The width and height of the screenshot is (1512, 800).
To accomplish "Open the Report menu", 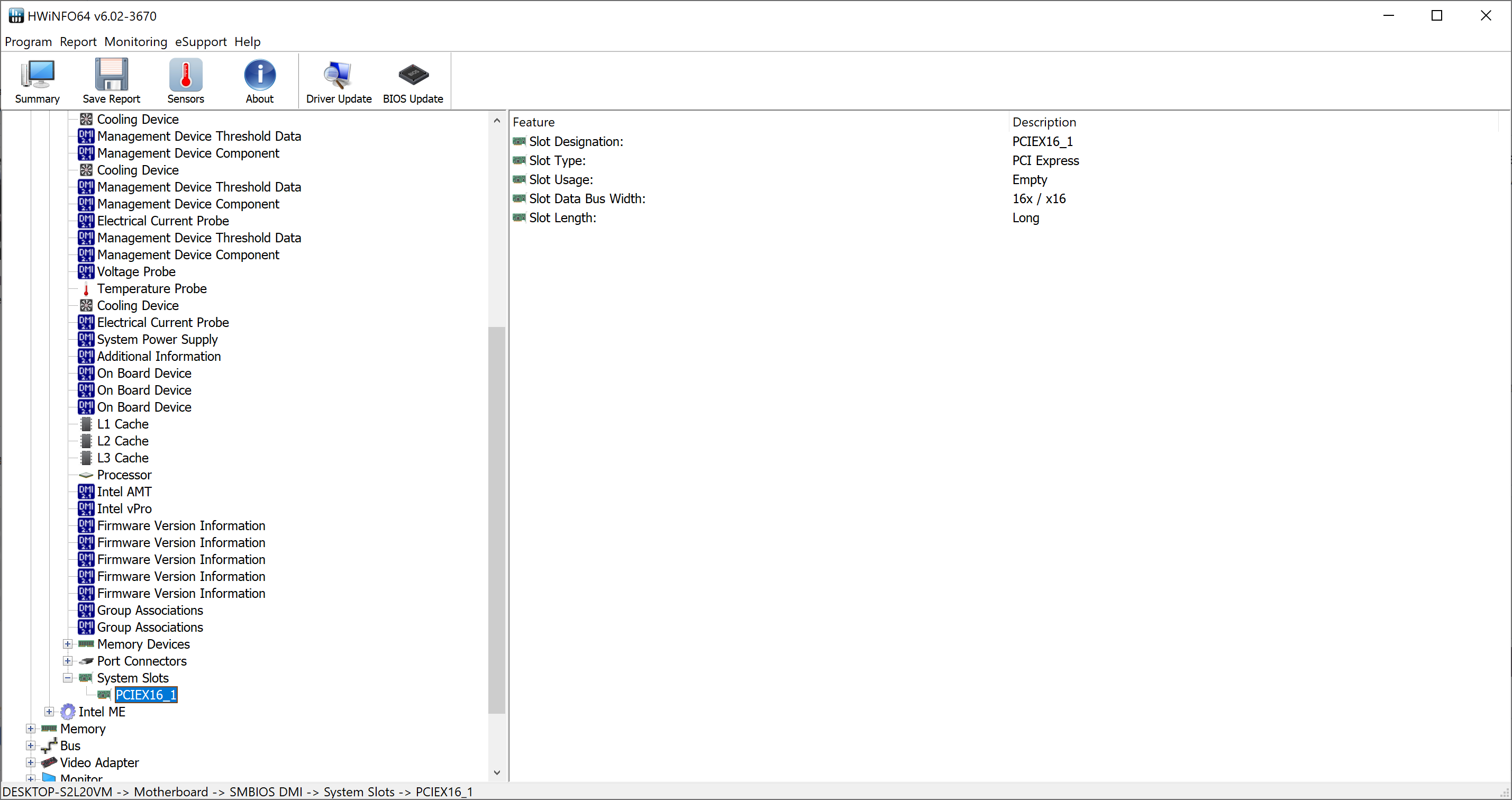I will [78, 42].
